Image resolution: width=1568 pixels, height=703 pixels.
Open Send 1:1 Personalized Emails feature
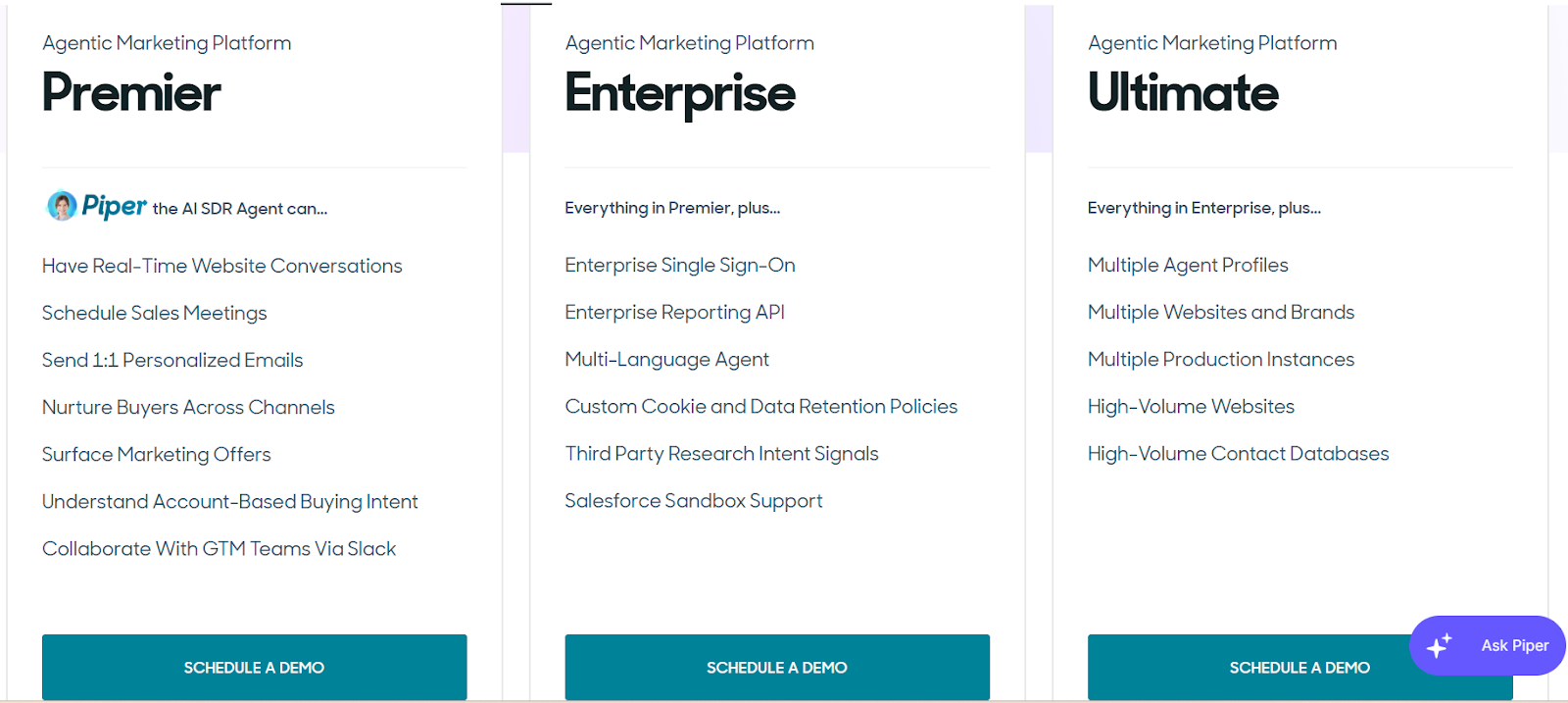172,360
